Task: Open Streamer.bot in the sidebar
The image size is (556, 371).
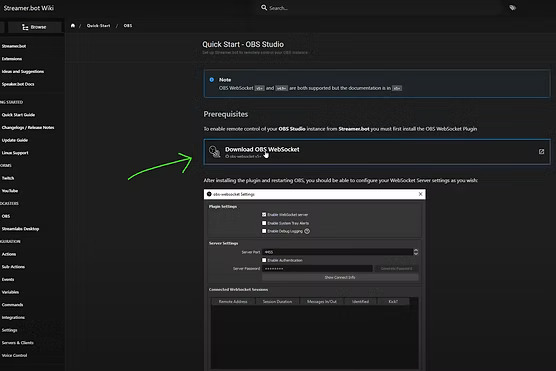Action: 14,46
